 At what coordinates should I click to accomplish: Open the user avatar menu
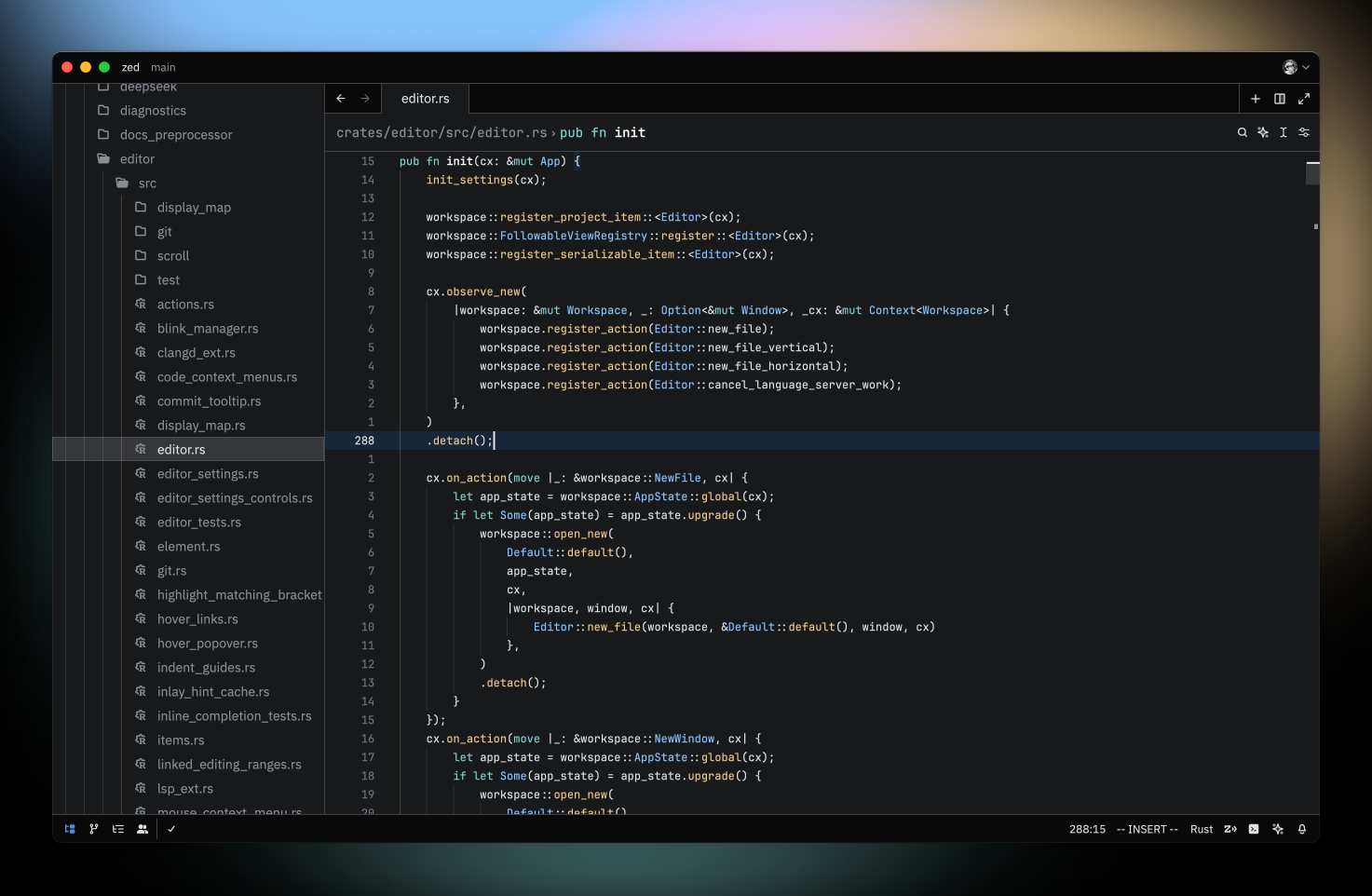[x=1296, y=67]
